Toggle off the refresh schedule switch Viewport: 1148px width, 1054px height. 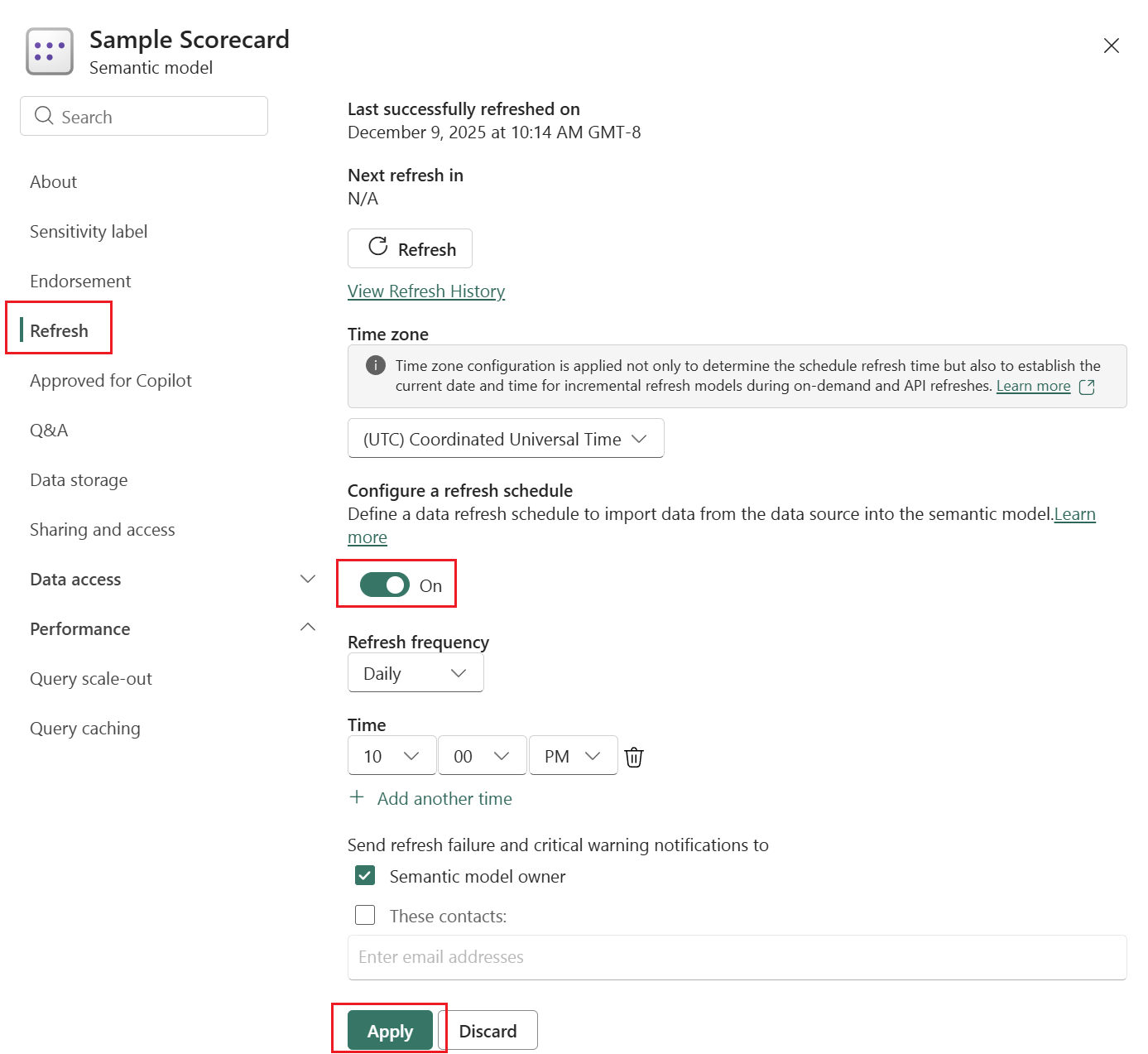[x=385, y=584]
